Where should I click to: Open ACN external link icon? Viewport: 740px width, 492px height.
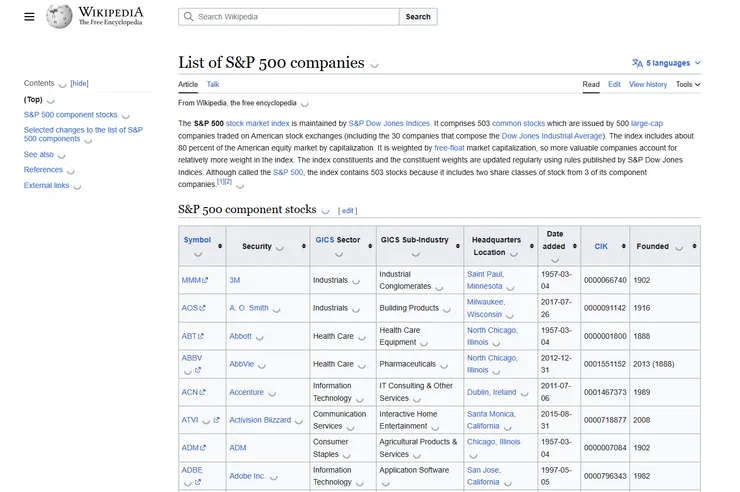[202, 392]
